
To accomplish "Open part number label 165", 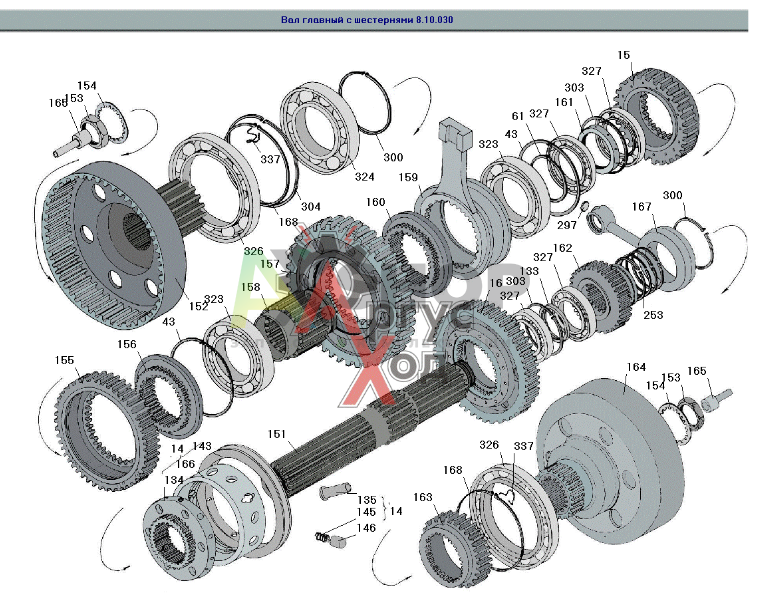I will pos(696,371).
